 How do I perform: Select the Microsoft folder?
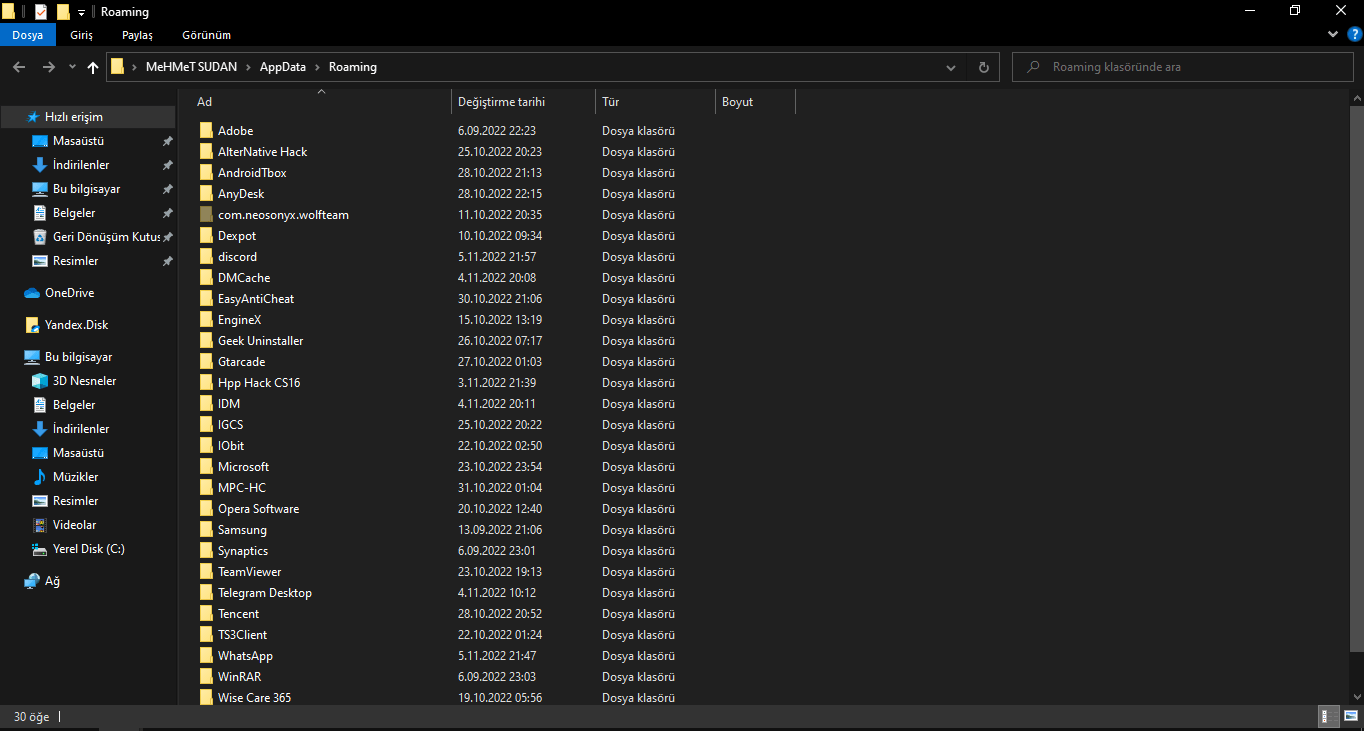(243, 467)
